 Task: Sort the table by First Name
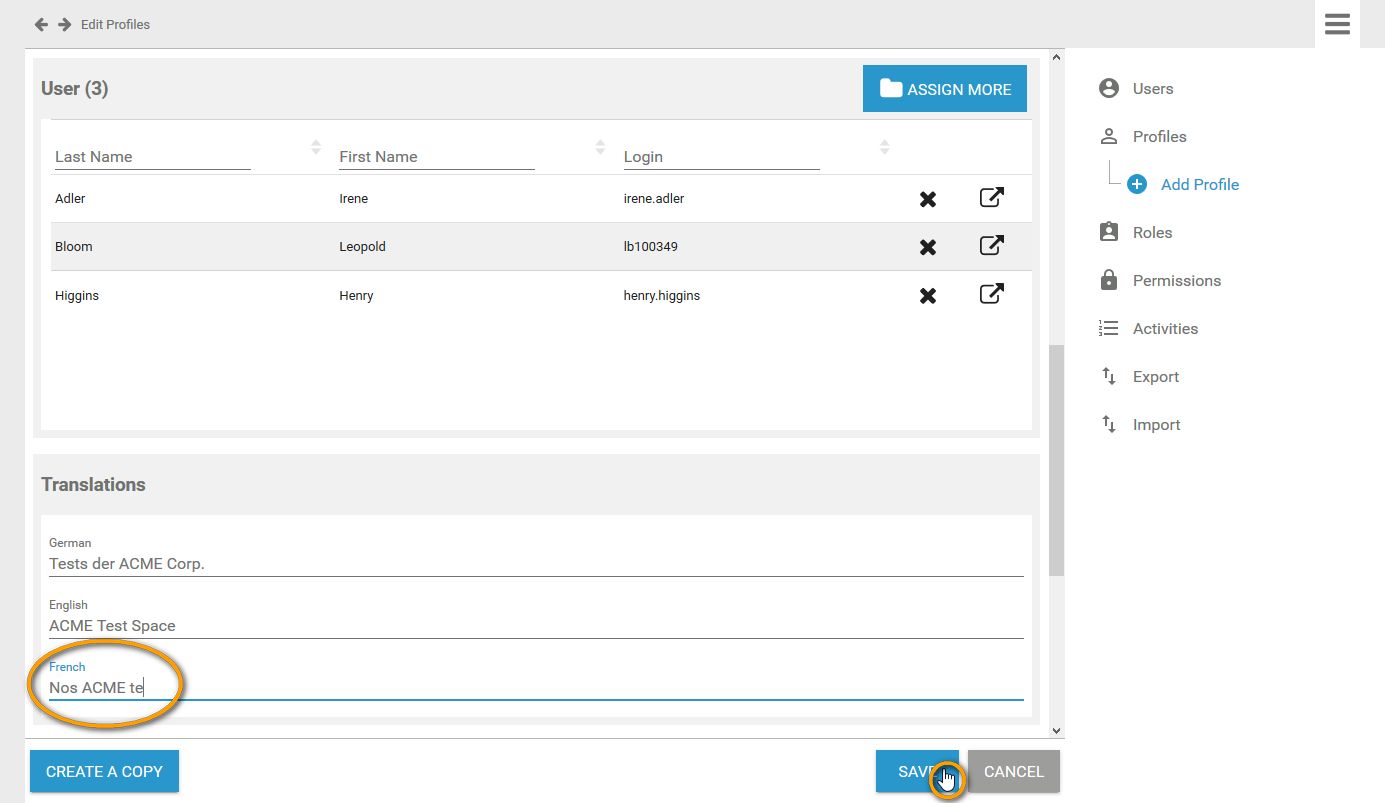point(600,147)
